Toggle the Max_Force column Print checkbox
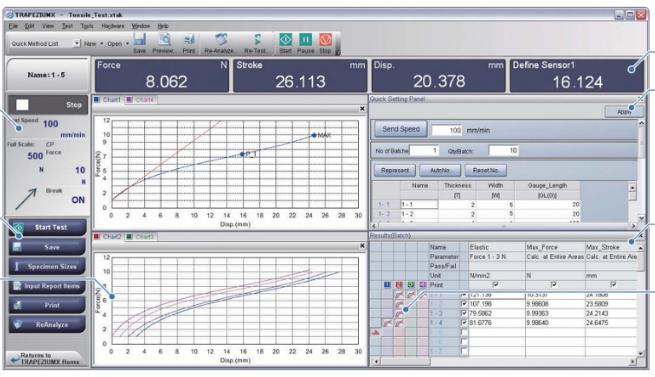Screen dimensions: 655x377 pyautogui.click(x=554, y=285)
